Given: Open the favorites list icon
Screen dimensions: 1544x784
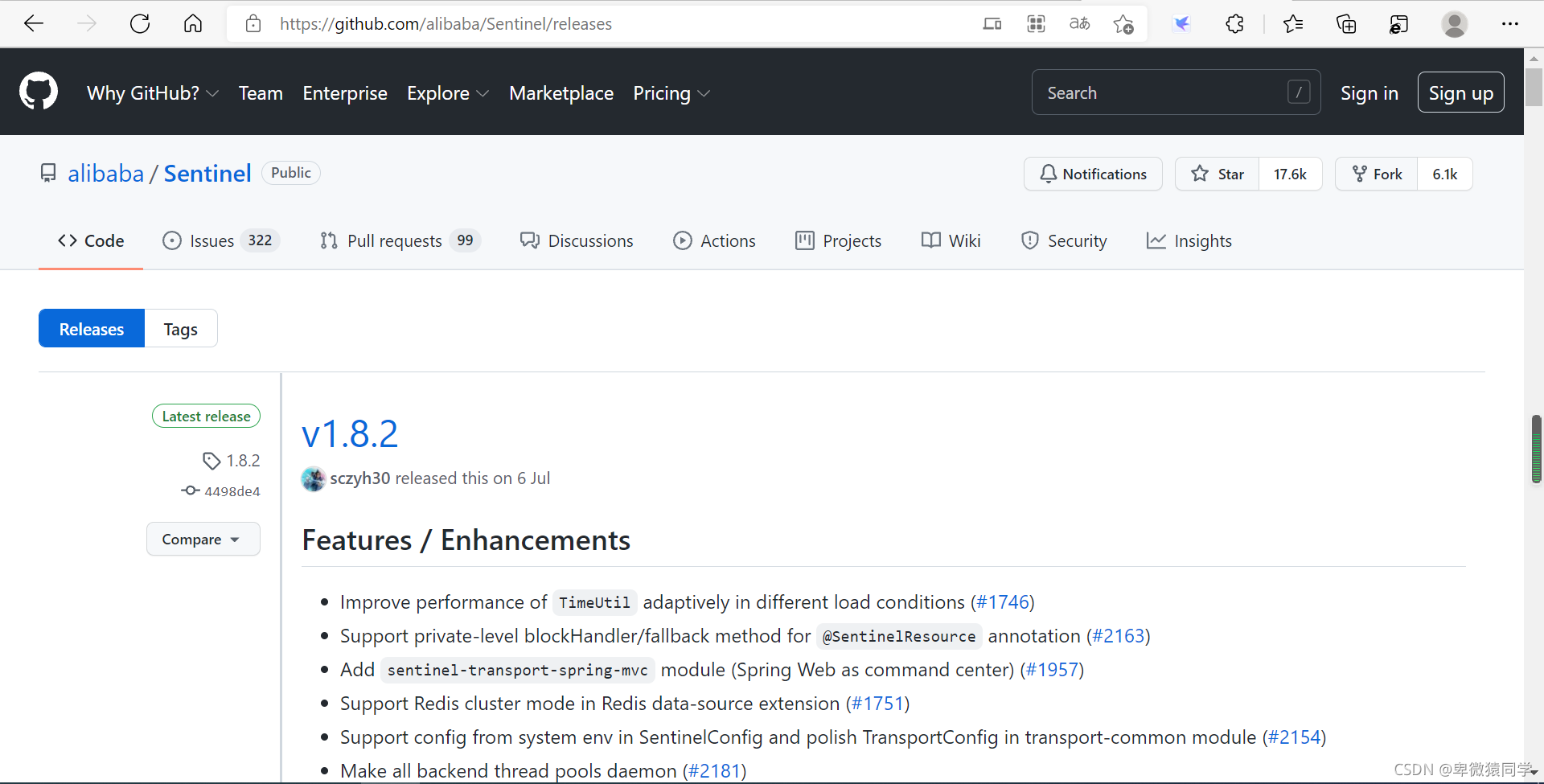Looking at the screenshot, I should (1293, 24).
